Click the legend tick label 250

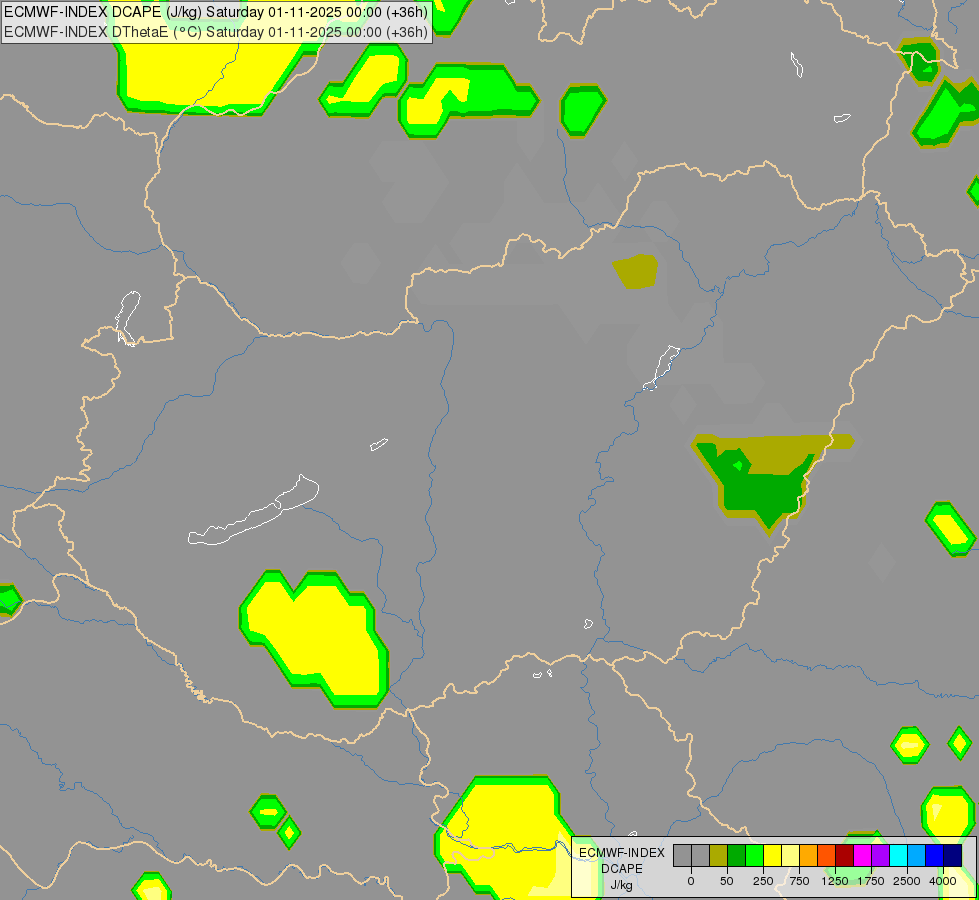coord(763,881)
